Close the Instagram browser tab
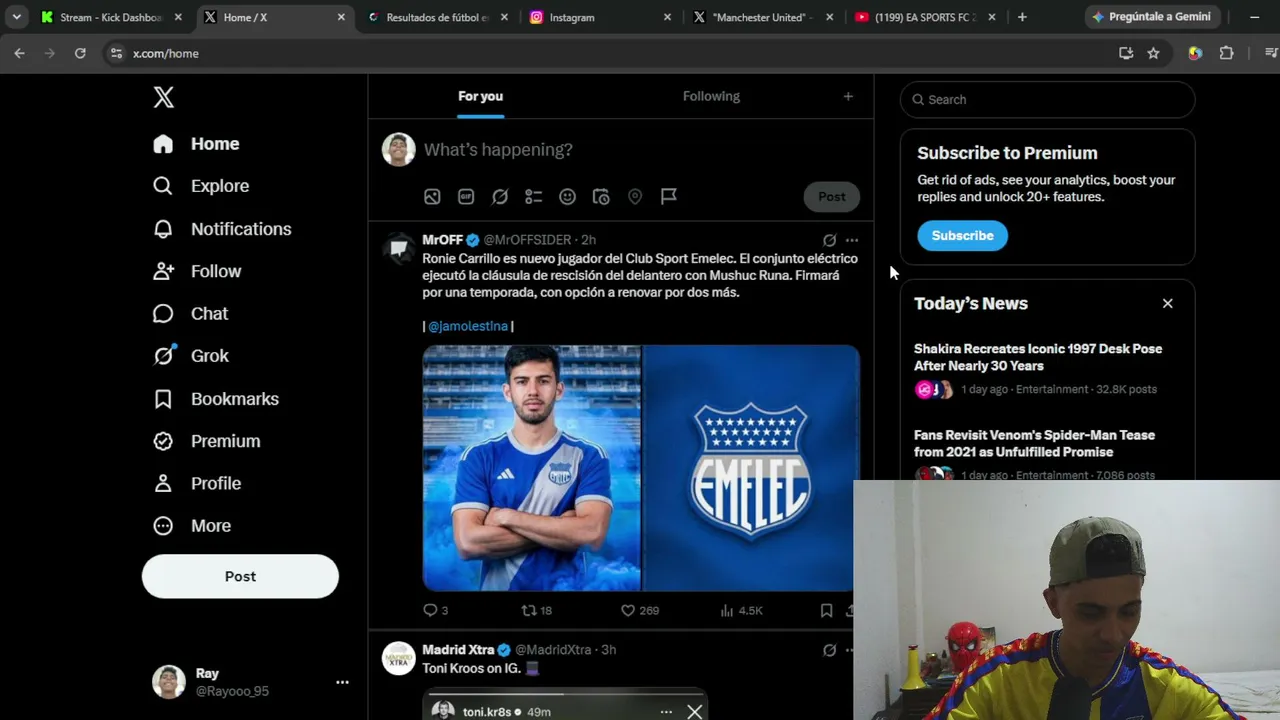Image resolution: width=1280 pixels, height=720 pixels. [x=667, y=17]
